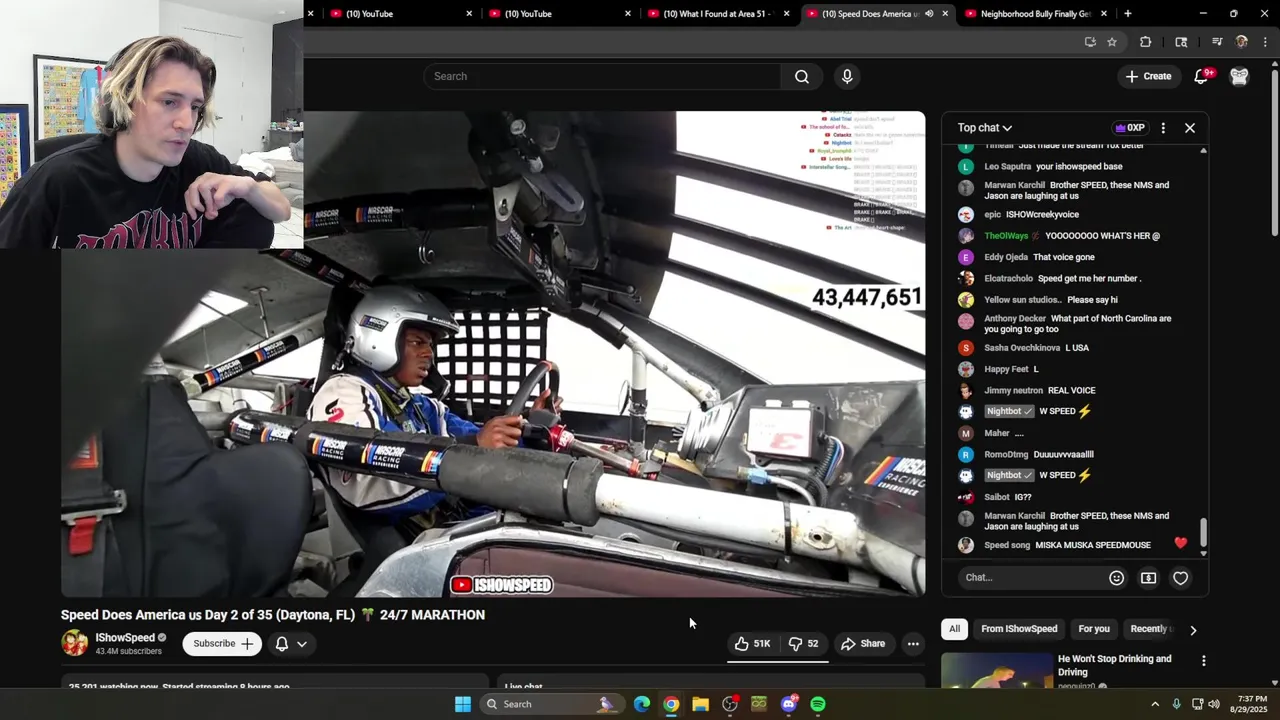Open Microsoft Edge from taskbar
This screenshot has width=1280, height=720.
(642, 704)
